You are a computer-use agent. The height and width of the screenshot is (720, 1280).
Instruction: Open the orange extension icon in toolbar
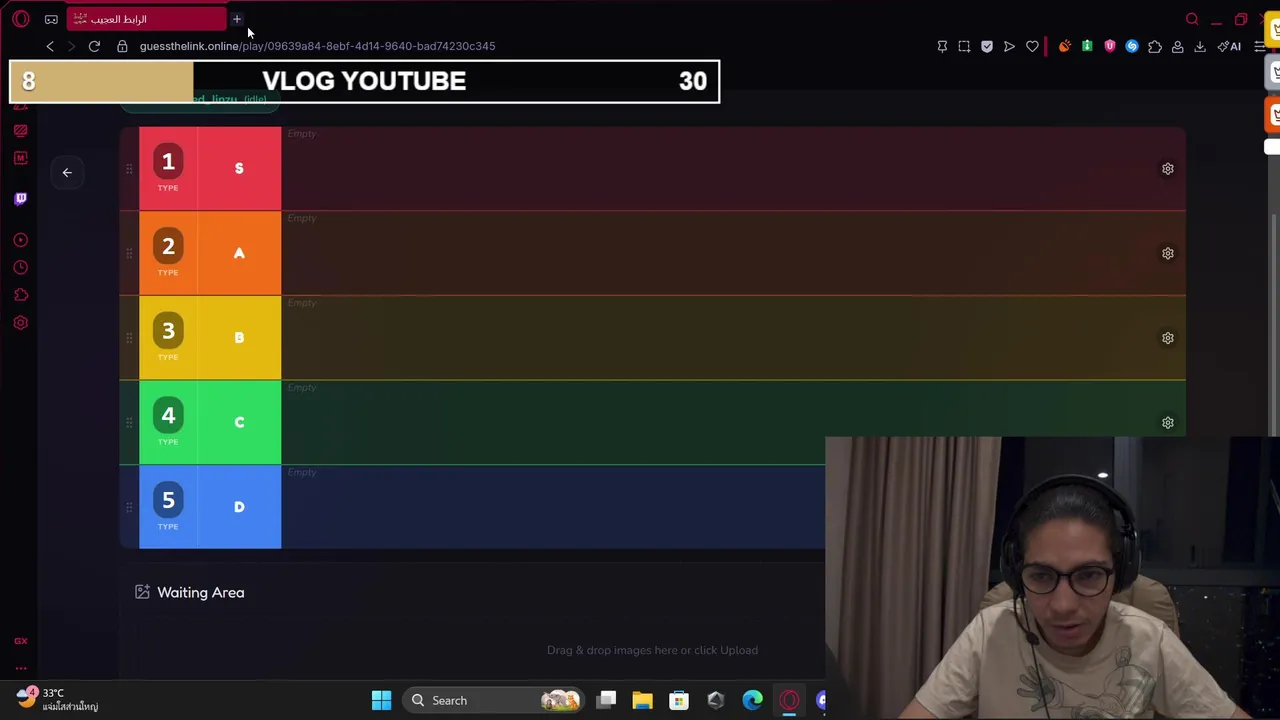tap(1065, 46)
